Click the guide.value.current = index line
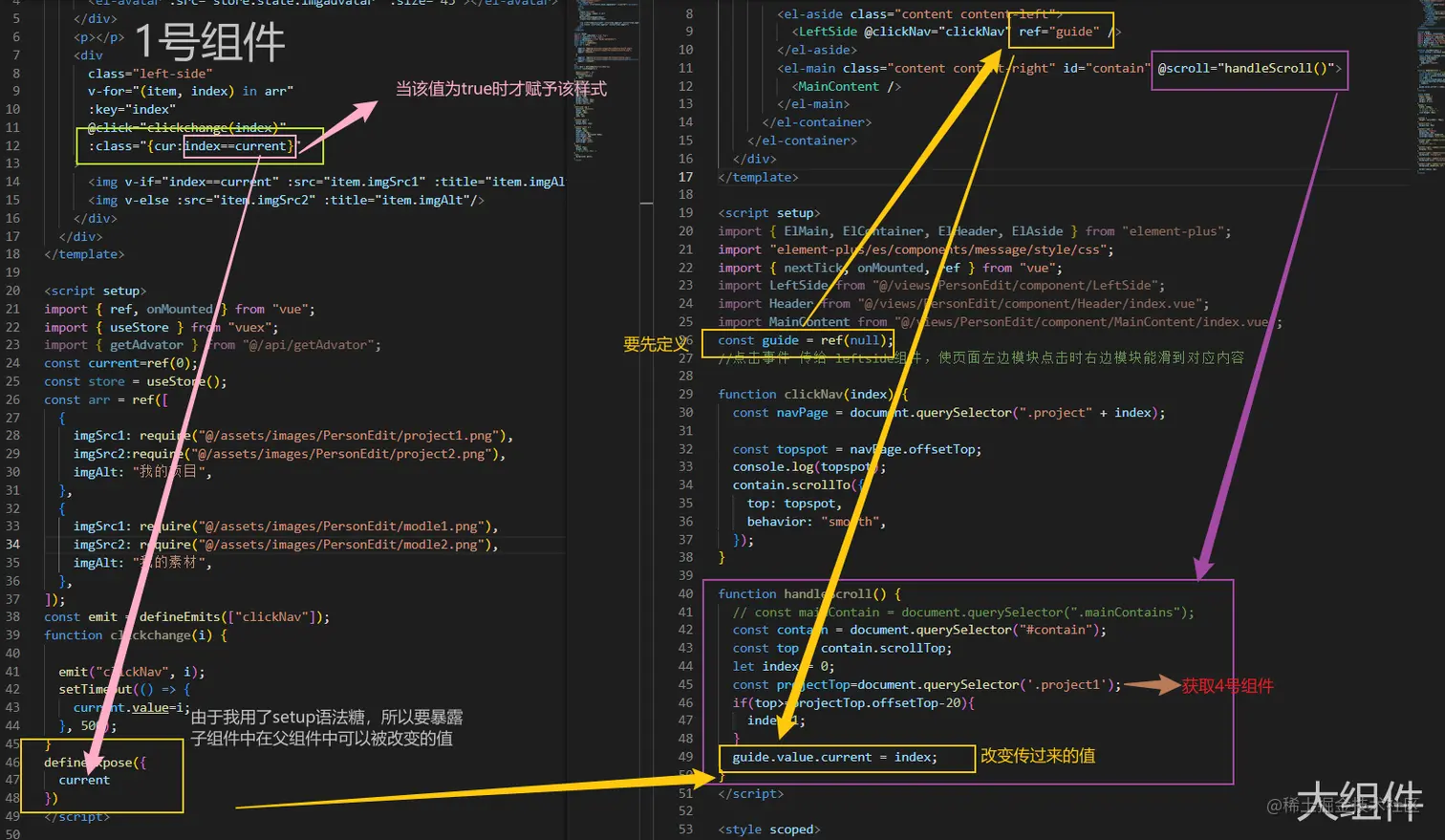Viewport: 1445px width, 840px height. [x=835, y=758]
